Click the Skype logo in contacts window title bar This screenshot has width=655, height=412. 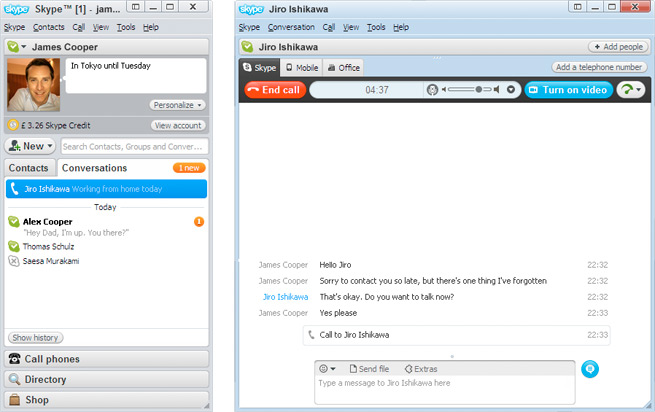click(16, 9)
